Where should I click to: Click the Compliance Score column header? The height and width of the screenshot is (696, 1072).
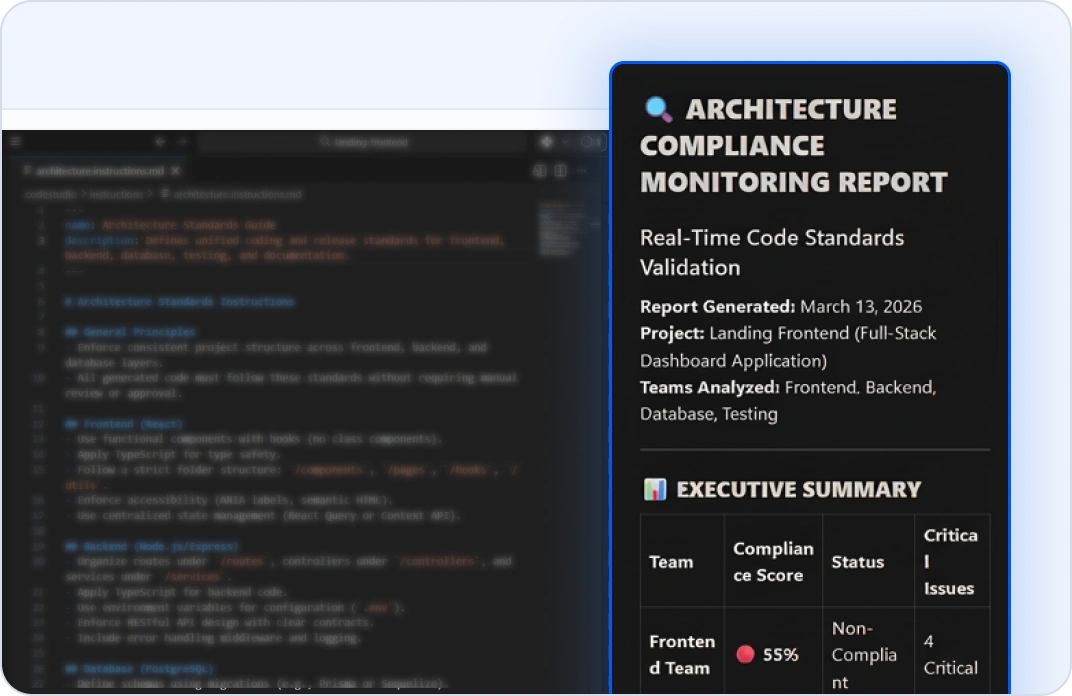[773, 561]
